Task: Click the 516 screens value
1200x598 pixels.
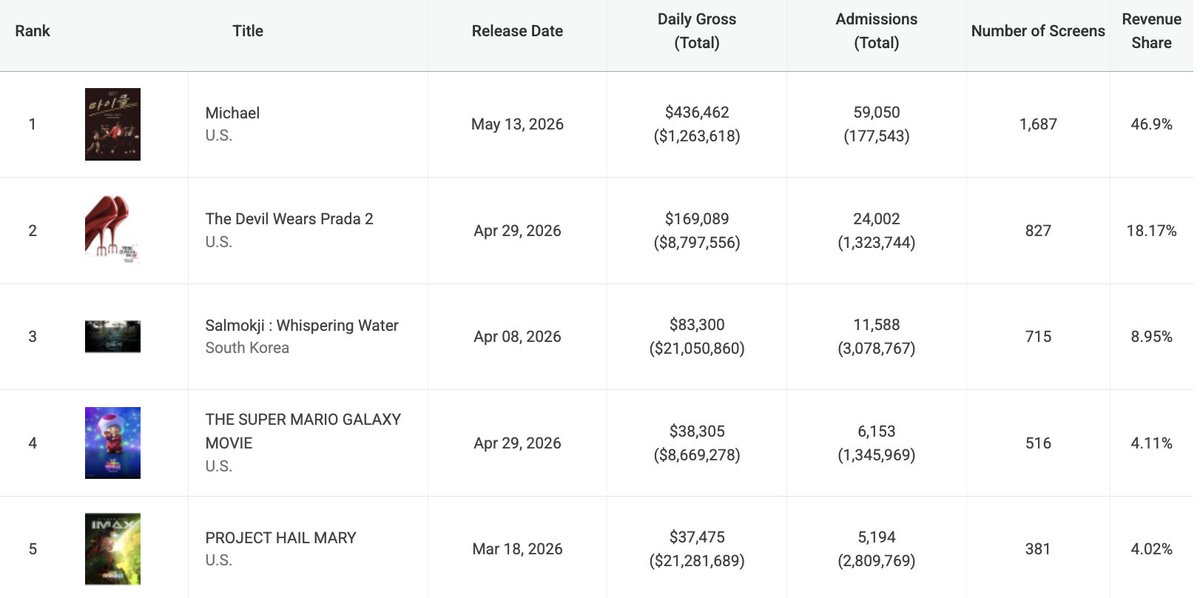Action: pyautogui.click(x=1038, y=443)
